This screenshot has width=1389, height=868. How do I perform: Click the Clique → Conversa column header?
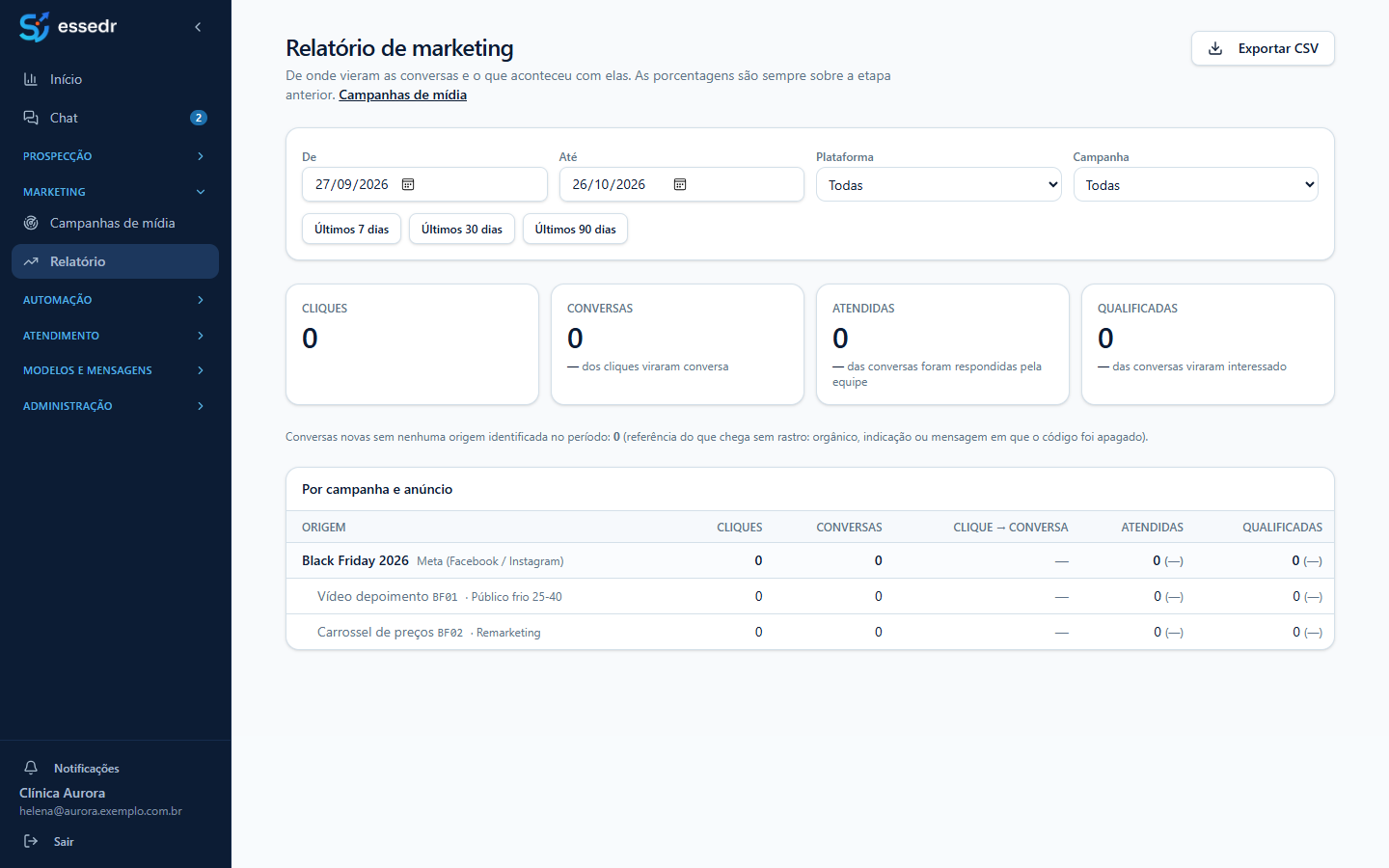1011,528
